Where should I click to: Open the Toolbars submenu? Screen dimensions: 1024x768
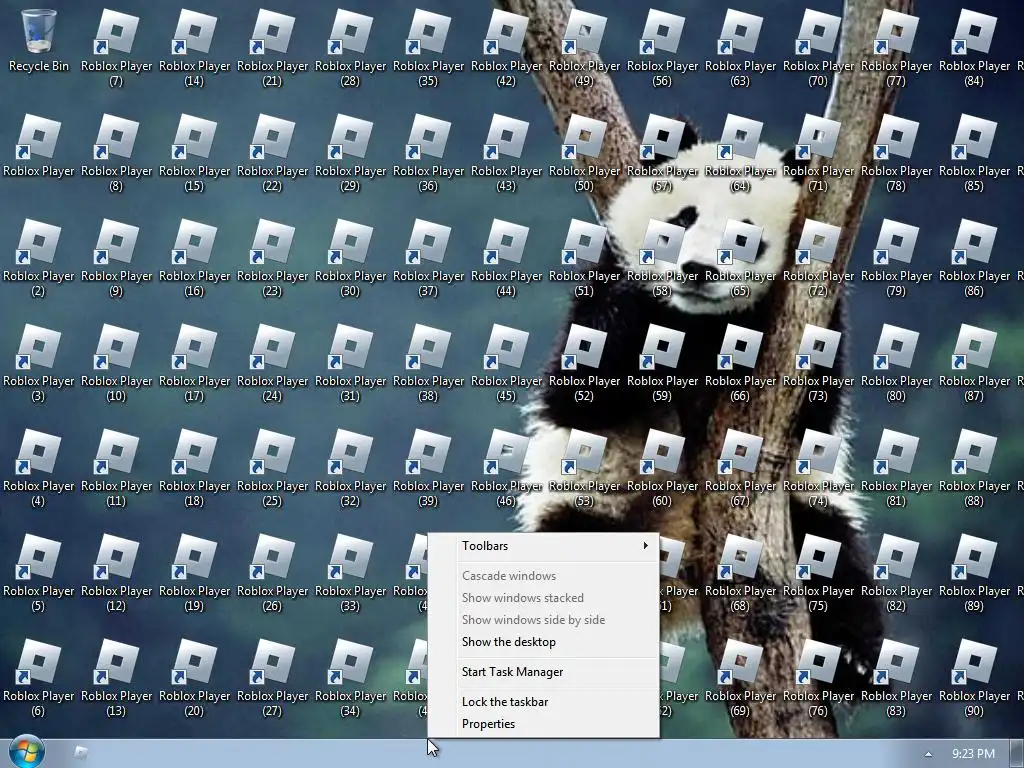[543, 546]
